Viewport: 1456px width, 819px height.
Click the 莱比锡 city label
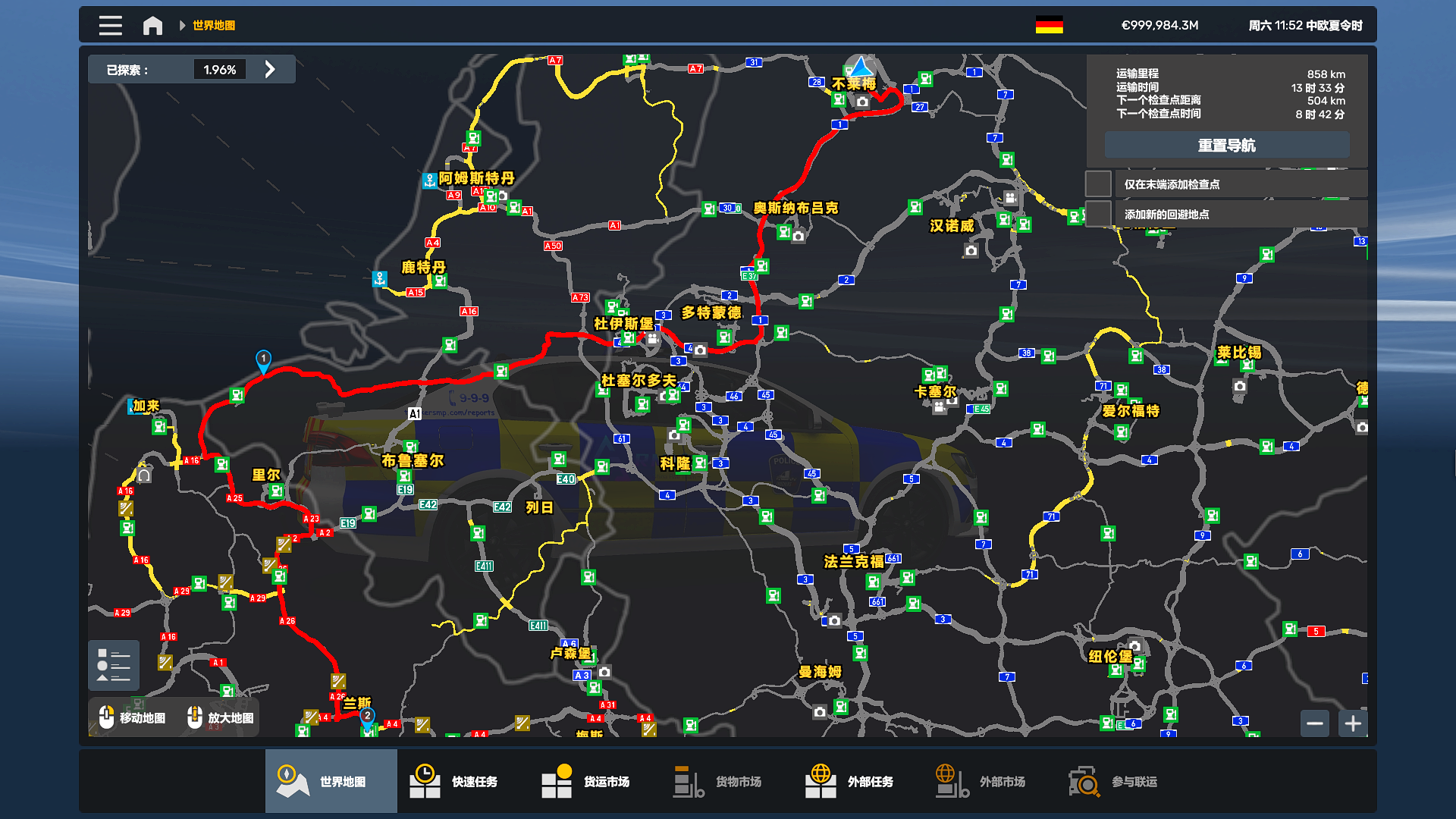1239,352
